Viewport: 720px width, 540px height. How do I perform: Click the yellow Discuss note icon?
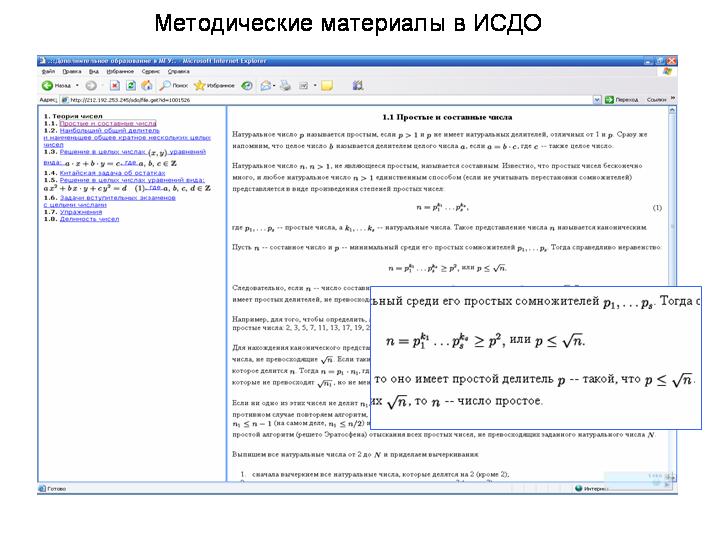click(x=327, y=85)
